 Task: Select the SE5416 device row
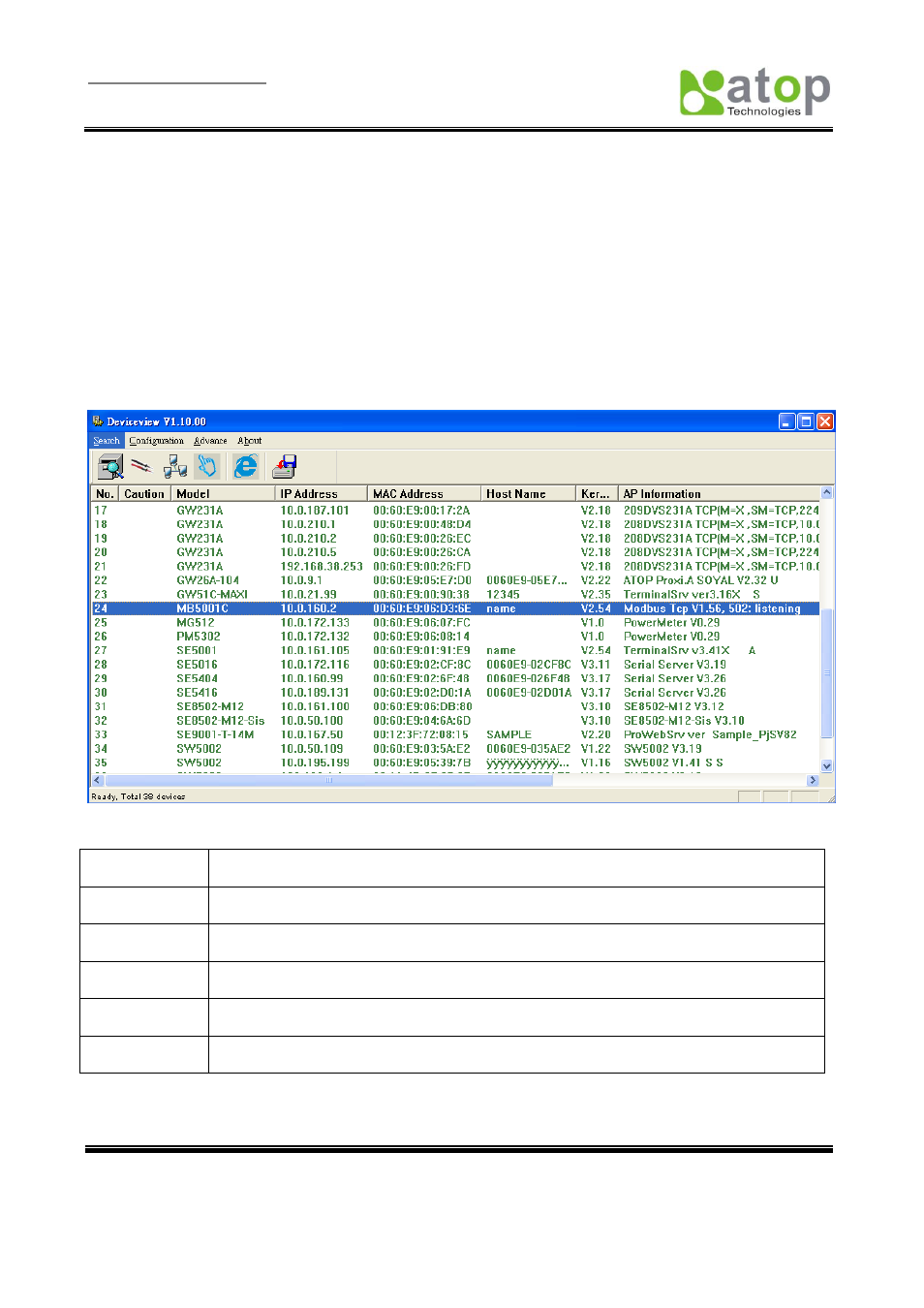pos(455,693)
